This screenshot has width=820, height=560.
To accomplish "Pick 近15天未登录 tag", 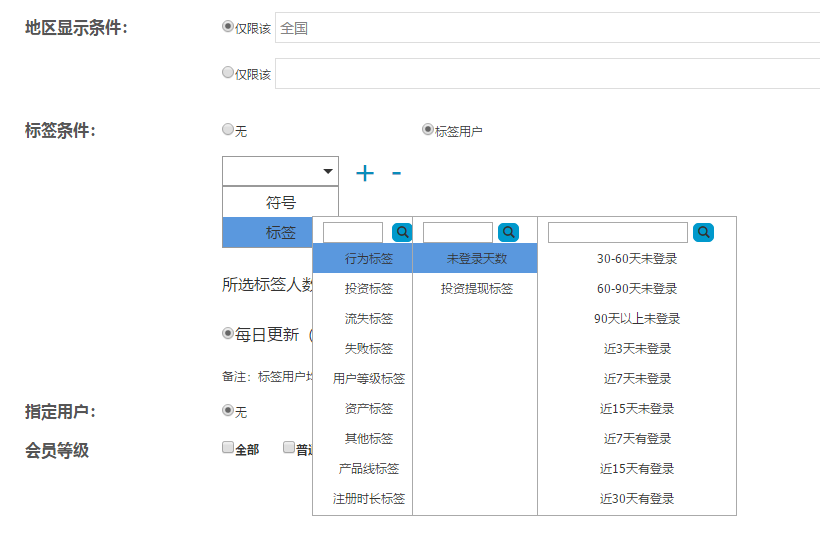I will 637,408.
